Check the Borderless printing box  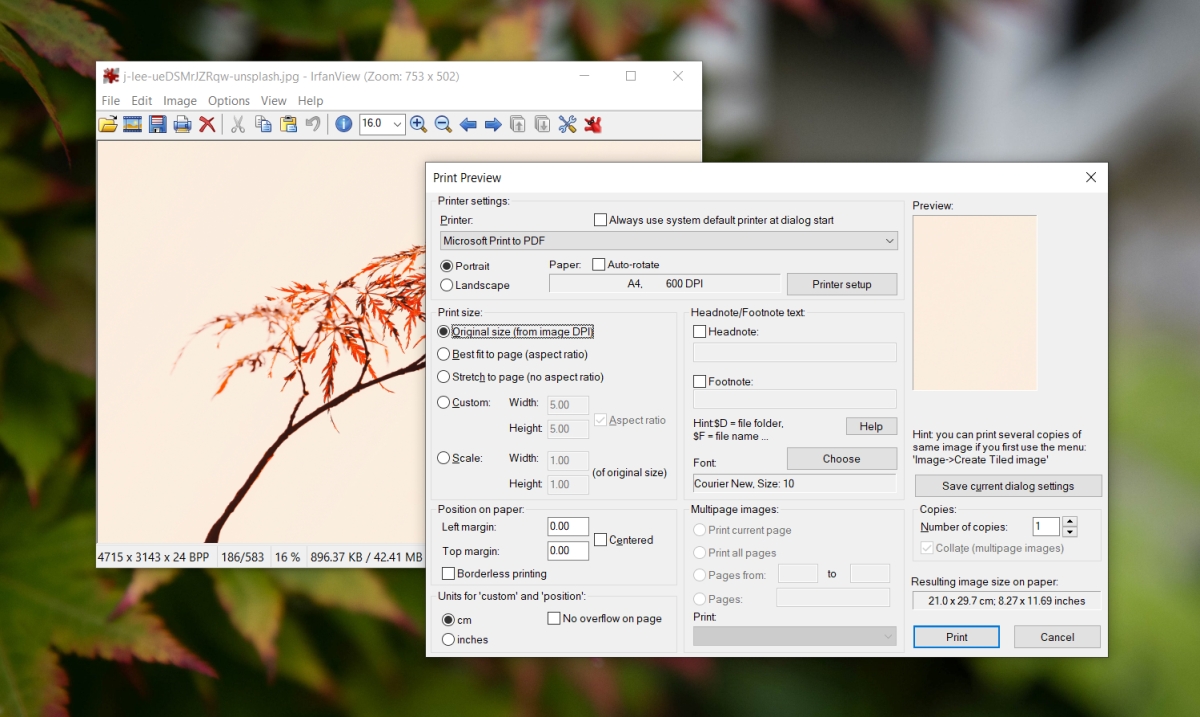click(x=449, y=574)
